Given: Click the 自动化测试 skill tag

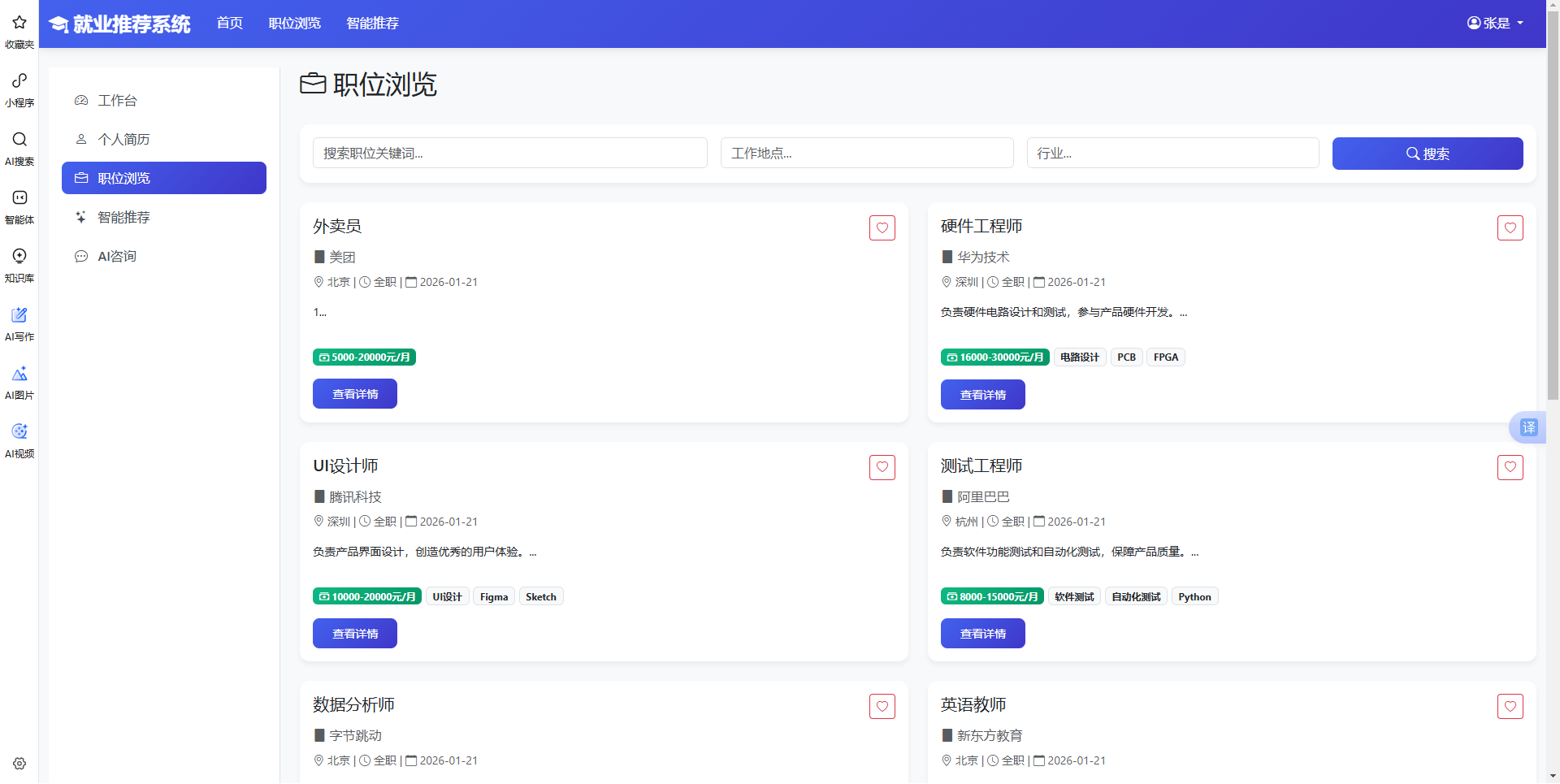Looking at the screenshot, I should [1136, 597].
